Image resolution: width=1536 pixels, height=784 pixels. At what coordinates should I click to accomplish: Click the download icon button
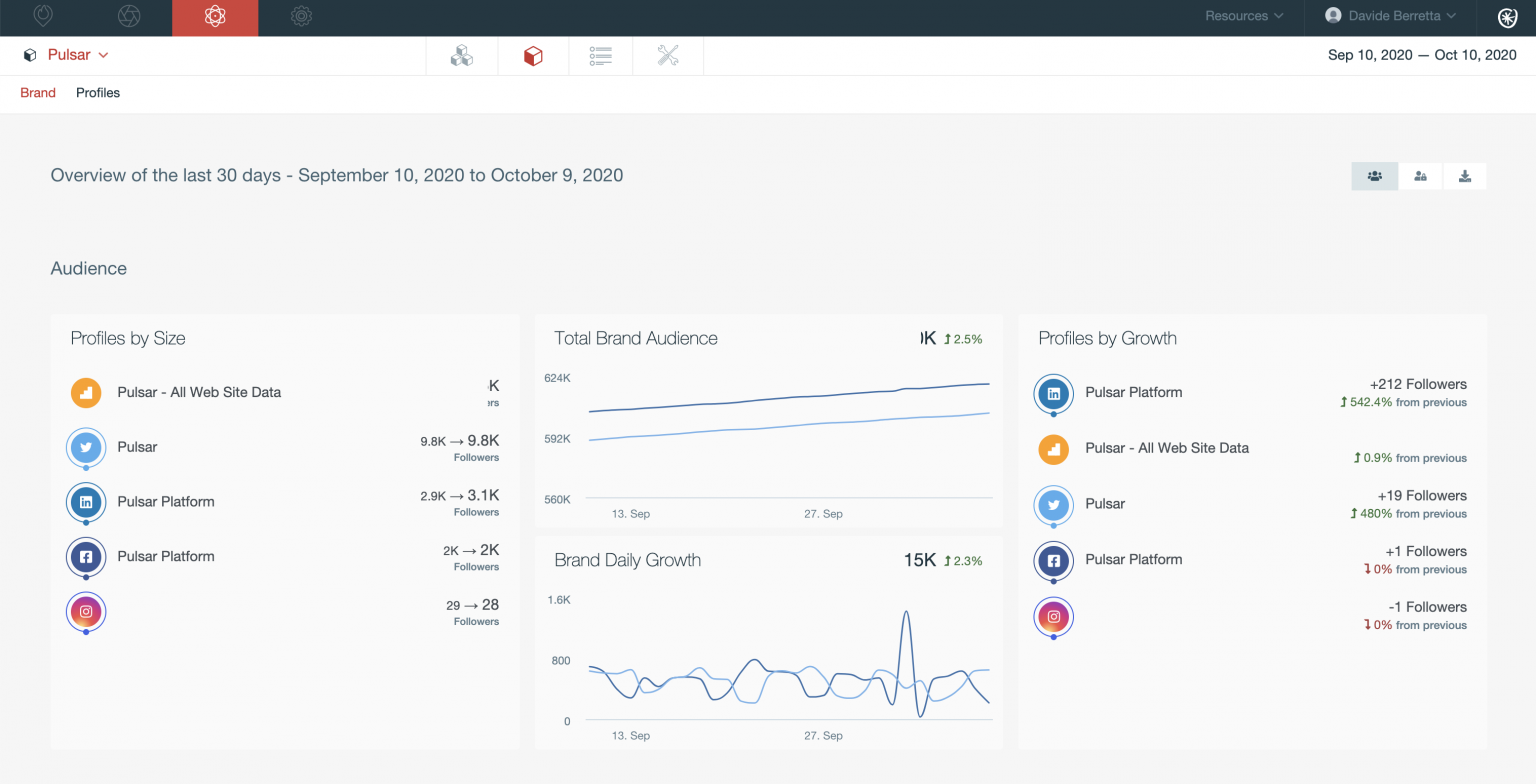tap(1465, 176)
